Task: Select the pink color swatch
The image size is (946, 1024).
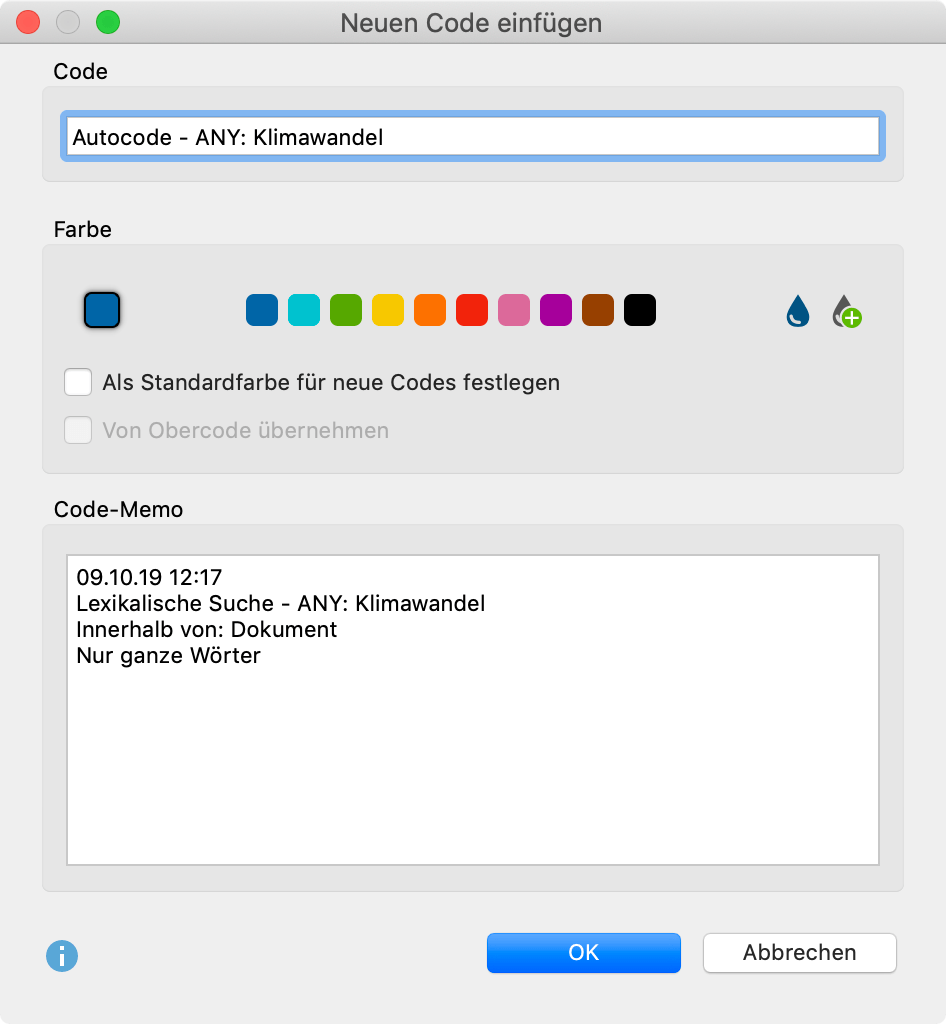Action: pos(514,310)
